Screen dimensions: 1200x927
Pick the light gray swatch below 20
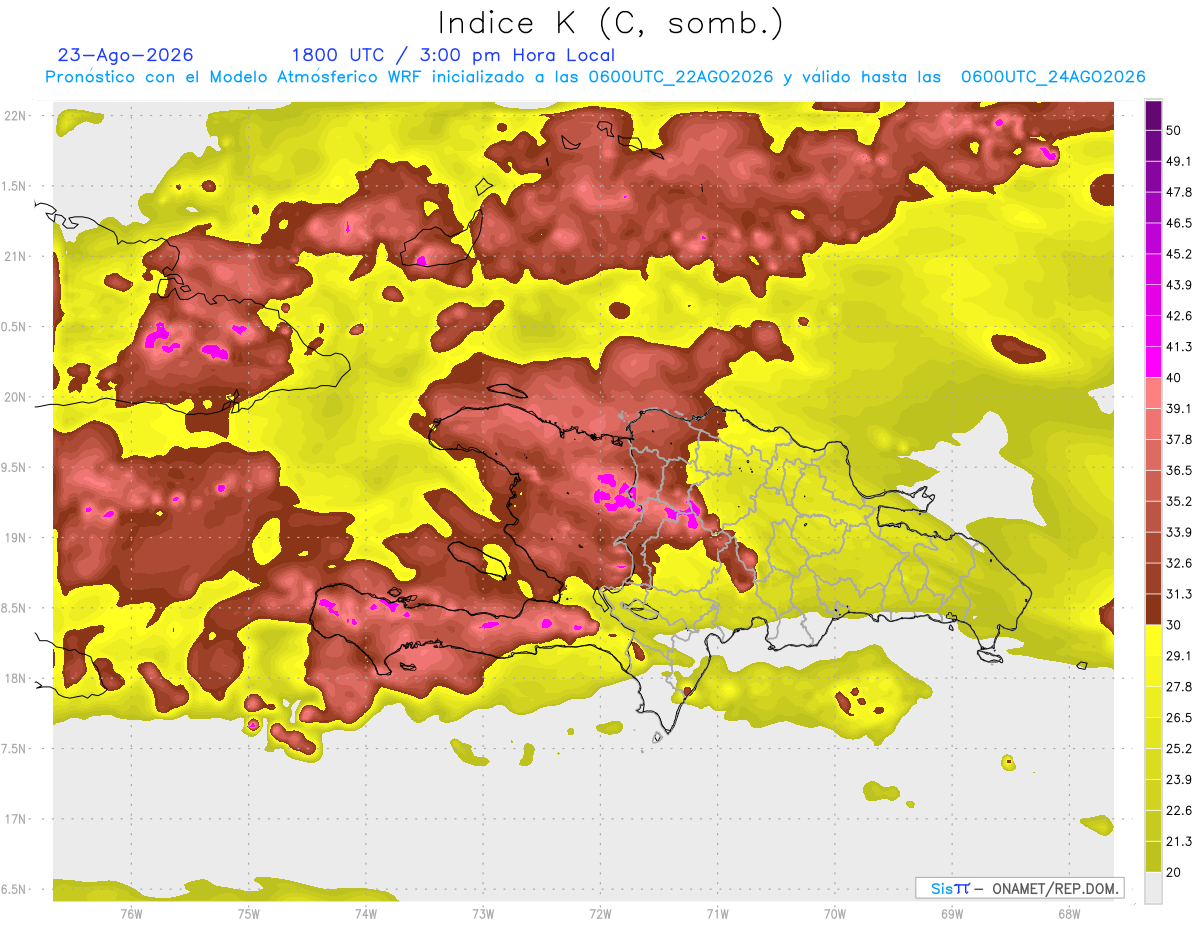point(1153,888)
